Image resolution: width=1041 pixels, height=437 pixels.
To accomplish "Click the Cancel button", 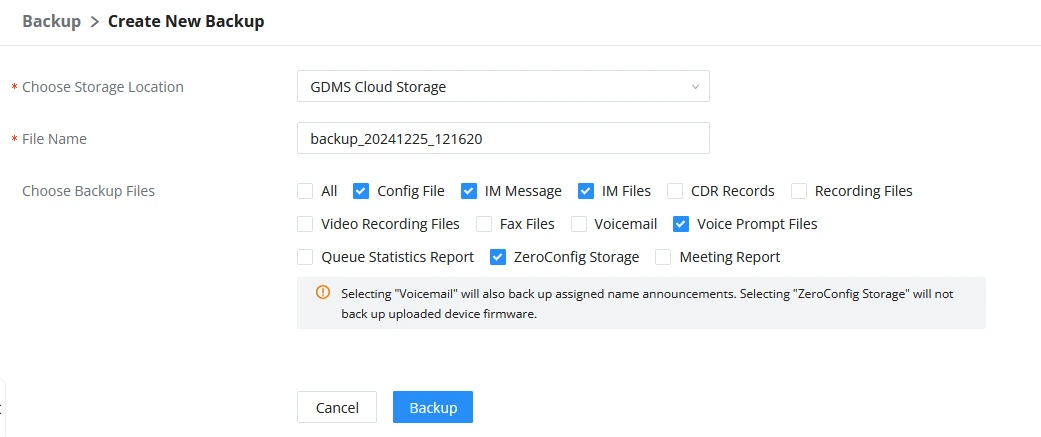I will pyautogui.click(x=337, y=407).
